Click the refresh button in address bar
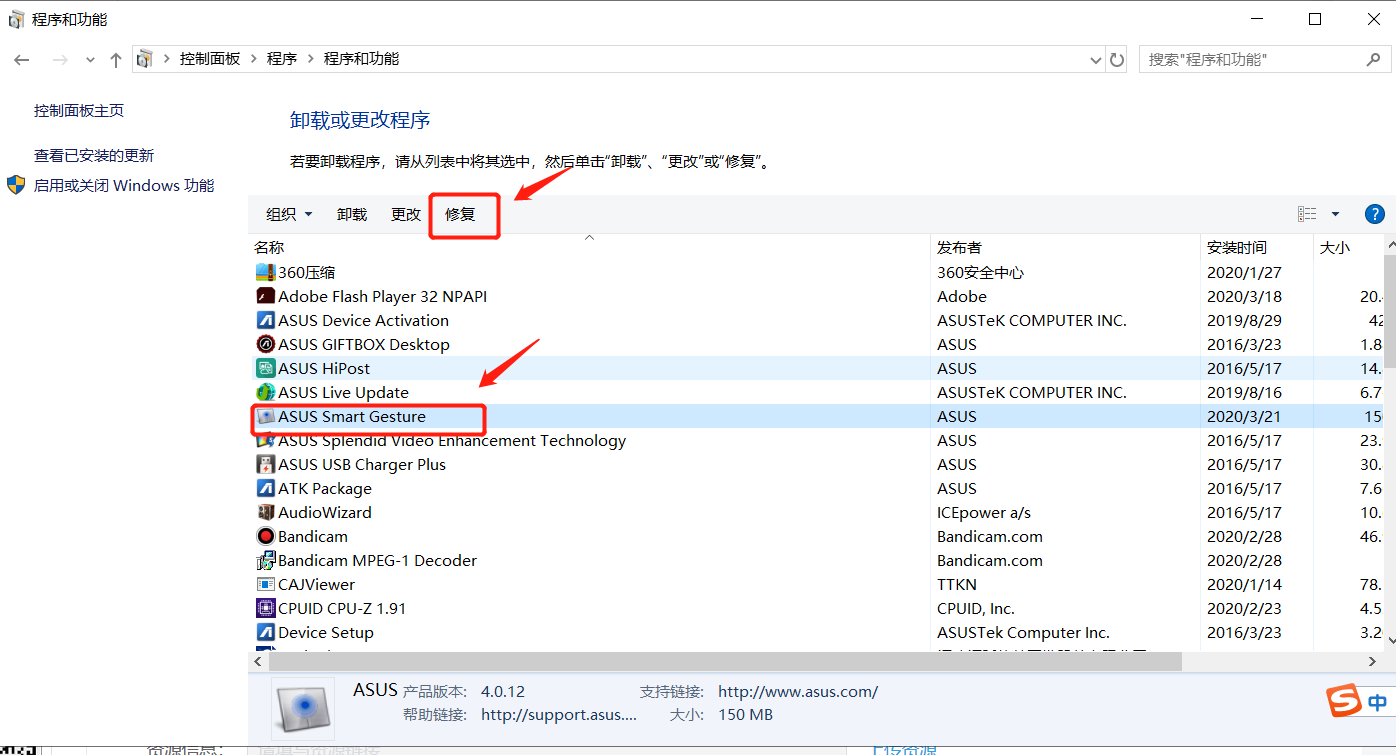This screenshot has width=1396, height=755. tap(1118, 60)
